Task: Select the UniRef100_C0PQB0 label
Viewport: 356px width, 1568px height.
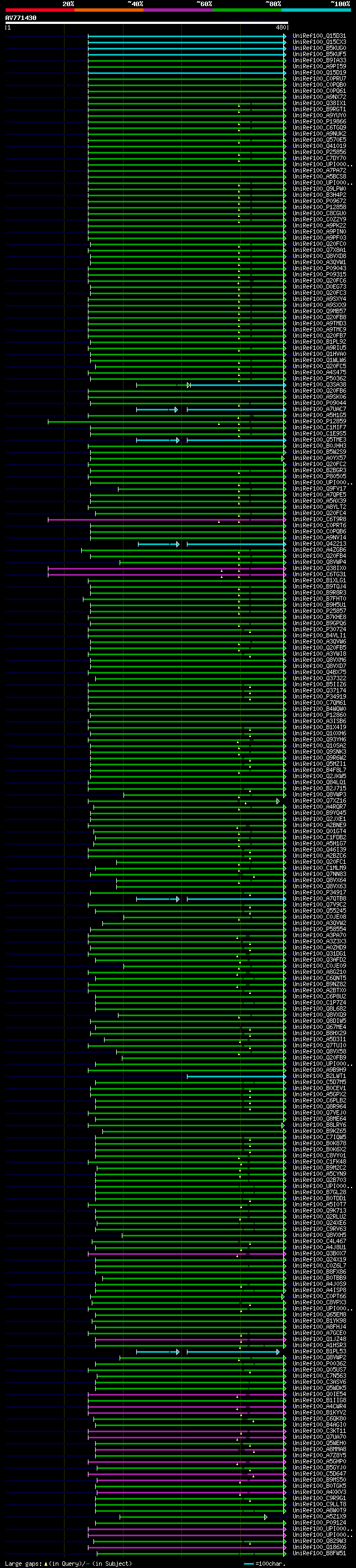Action: pos(319,85)
